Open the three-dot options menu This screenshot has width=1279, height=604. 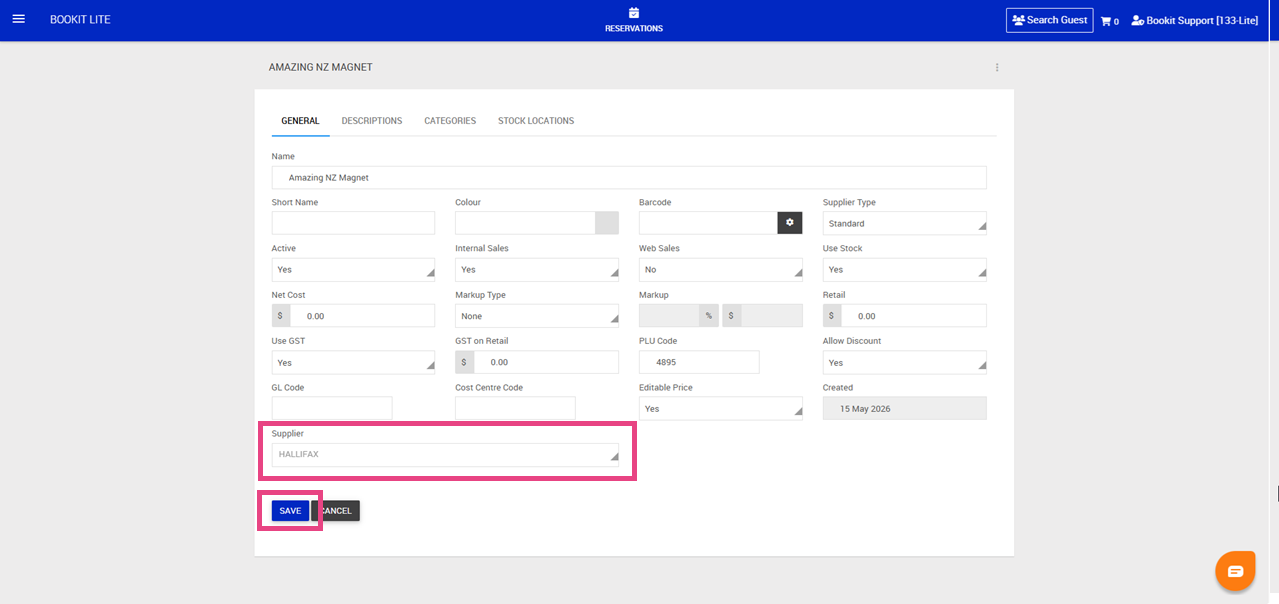997,67
